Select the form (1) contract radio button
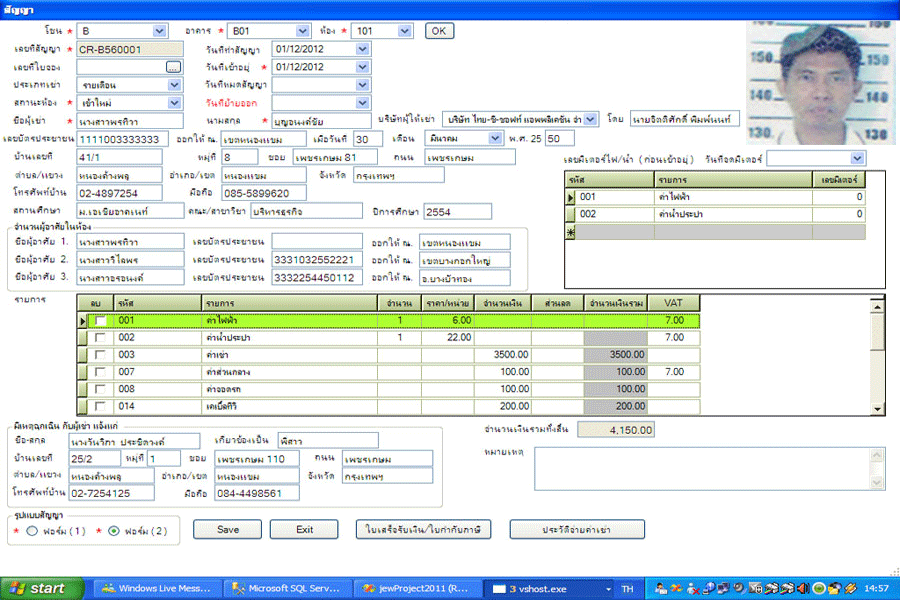Image resolution: width=900 pixels, height=600 pixels. tap(31, 531)
